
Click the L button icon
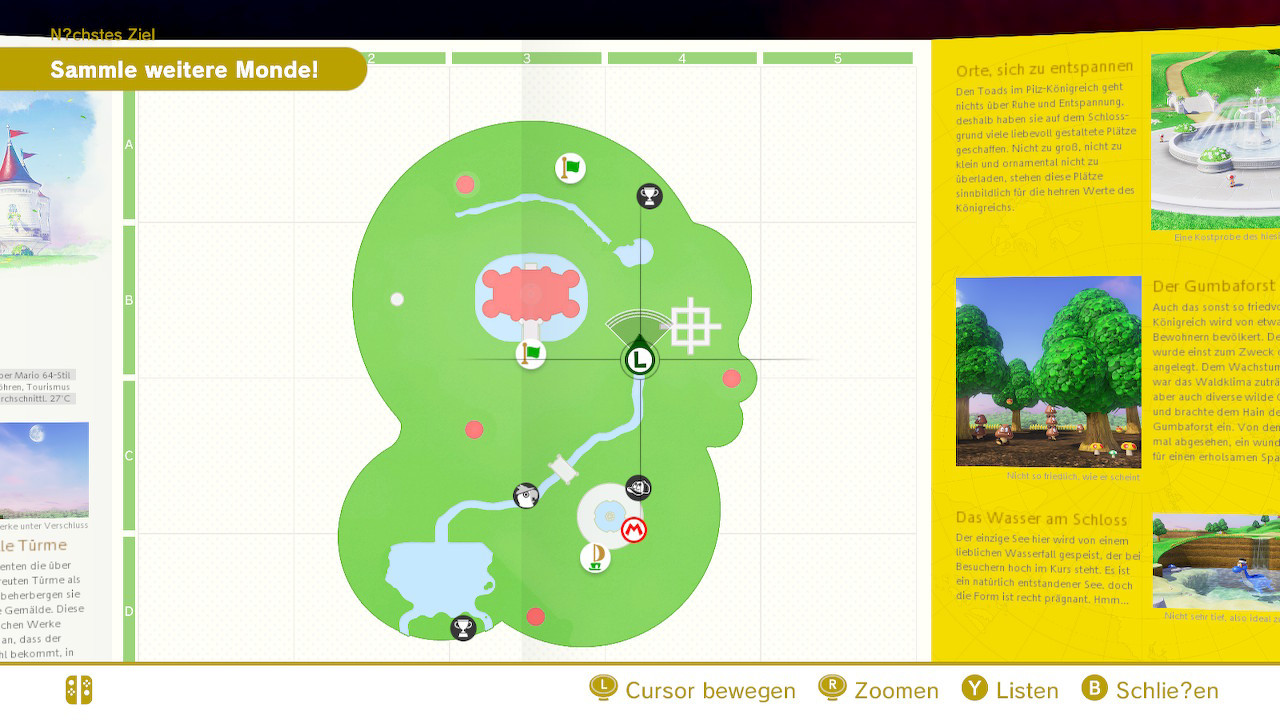click(603, 688)
